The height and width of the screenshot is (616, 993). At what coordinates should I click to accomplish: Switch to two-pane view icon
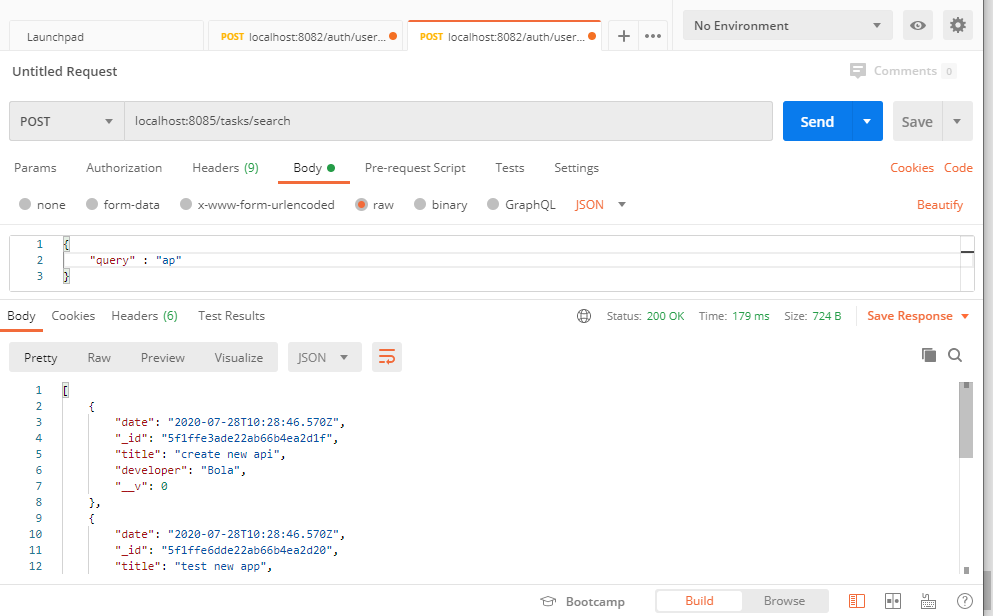[892, 601]
